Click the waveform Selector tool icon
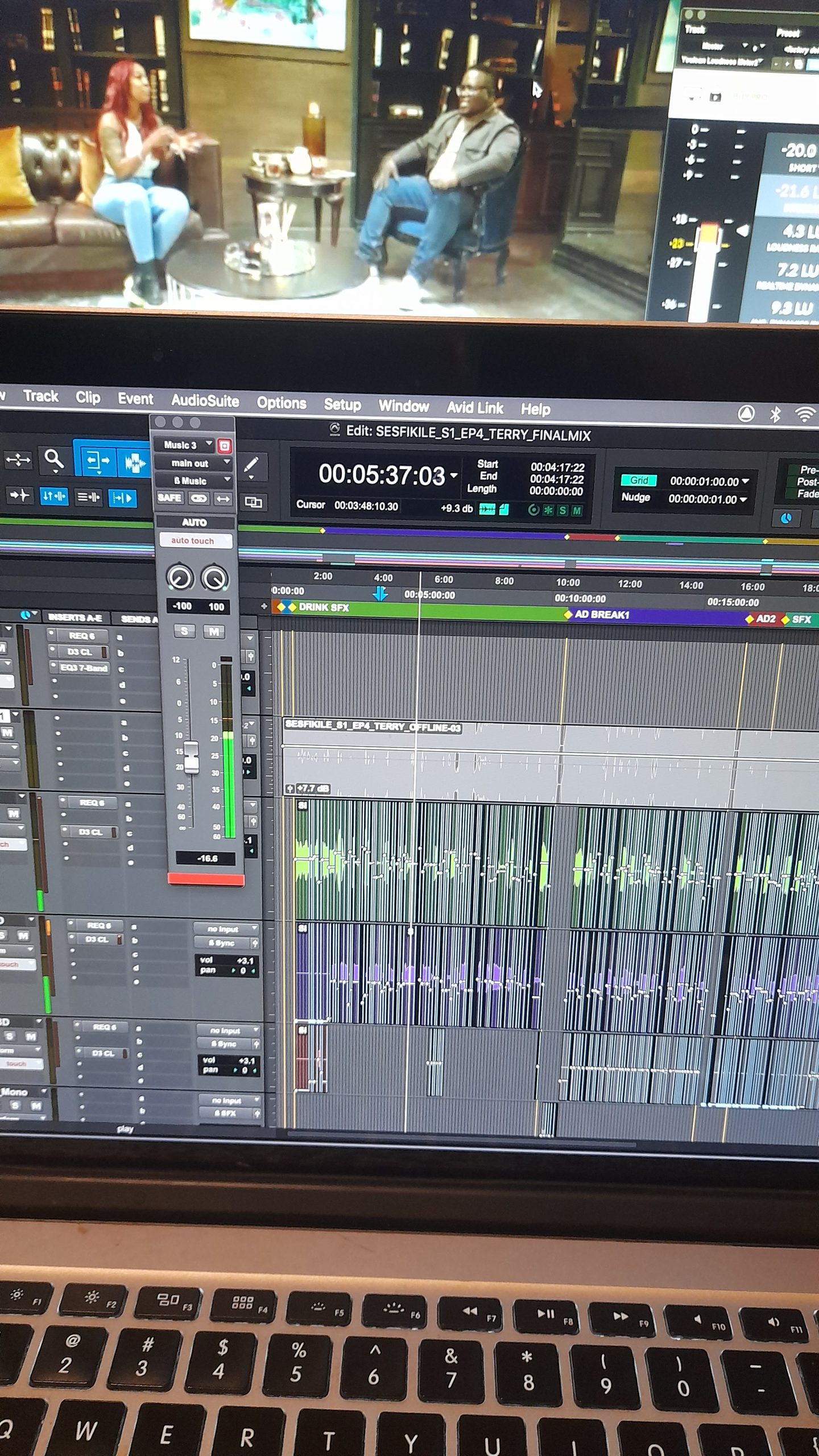This screenshot has height=1456, width=819. tap(134, 462)
